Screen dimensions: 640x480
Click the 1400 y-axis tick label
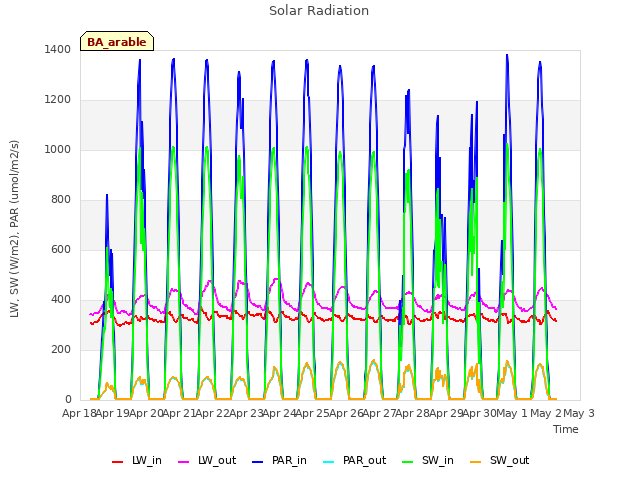click(58, 50)
